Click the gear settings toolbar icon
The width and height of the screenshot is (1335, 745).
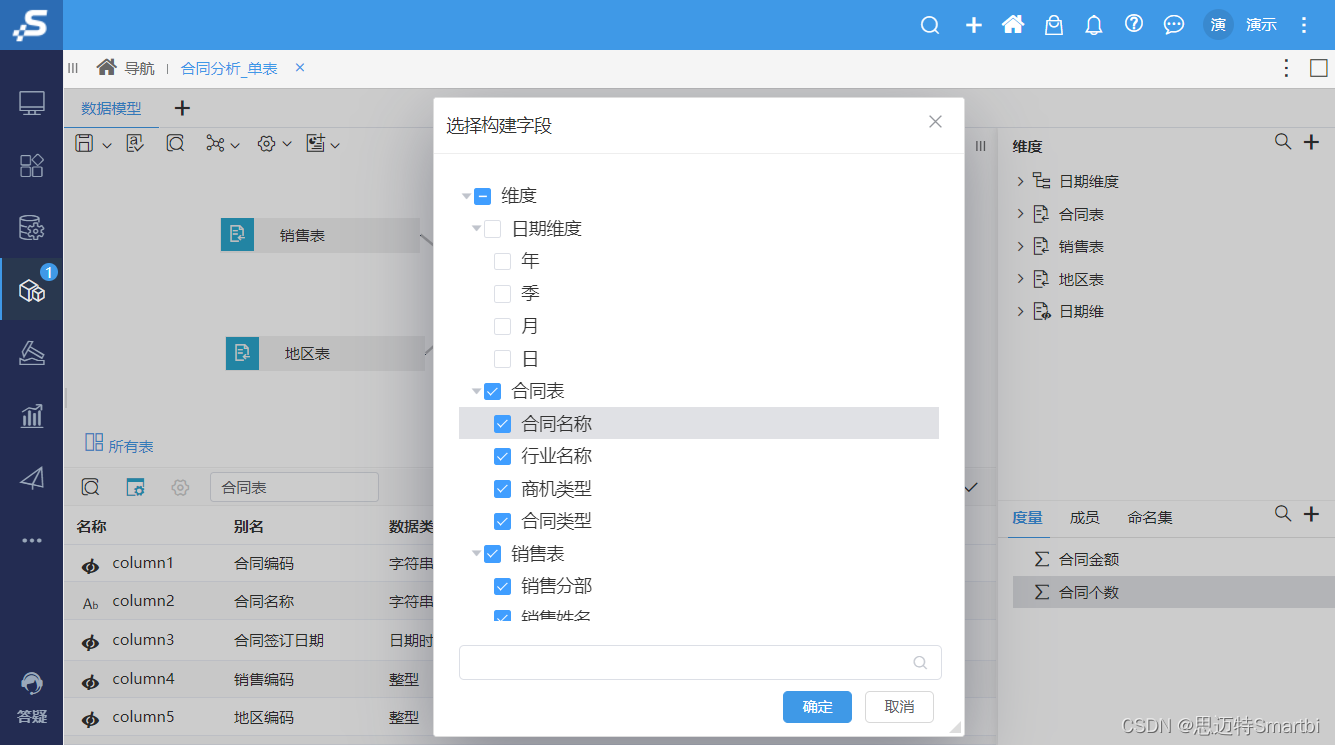(266, 144)
